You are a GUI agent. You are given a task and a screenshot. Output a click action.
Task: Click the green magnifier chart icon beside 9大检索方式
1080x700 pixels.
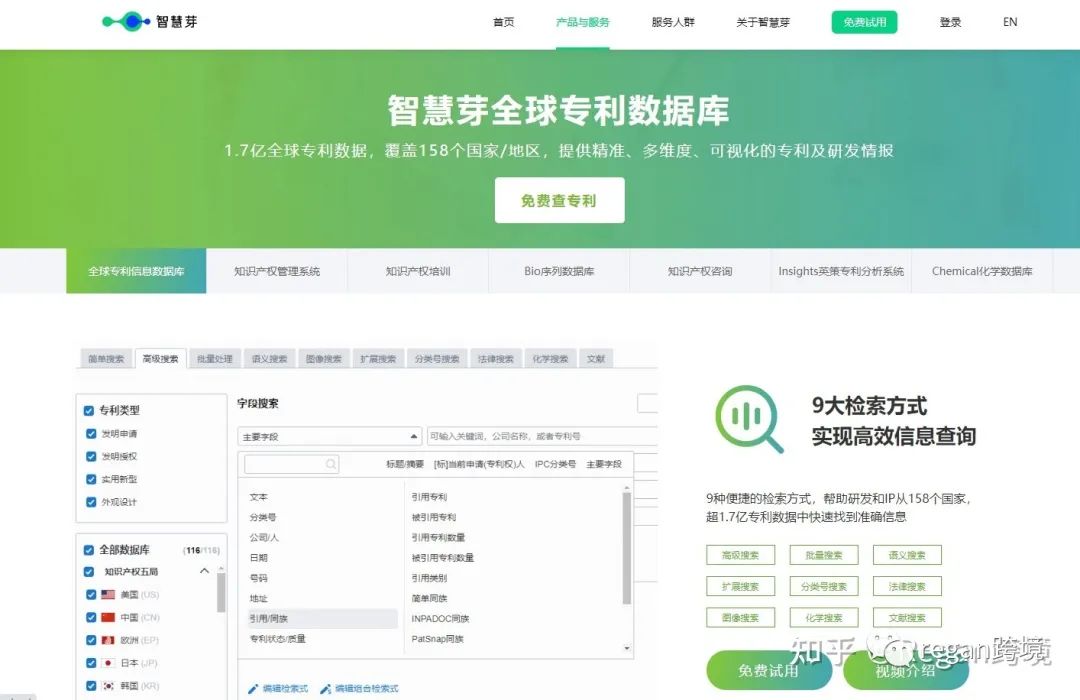pyautogui.click(x=749, y=419)
